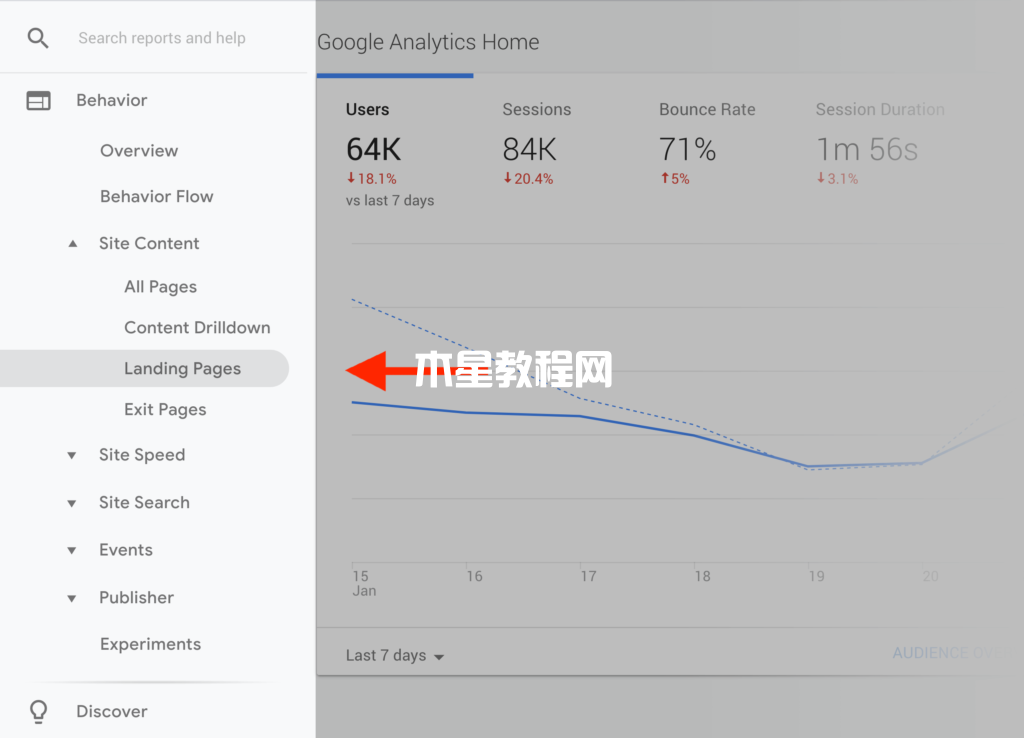Select the Events label
The width and height of the screenshot is (1024, 738).
point(126,550)
